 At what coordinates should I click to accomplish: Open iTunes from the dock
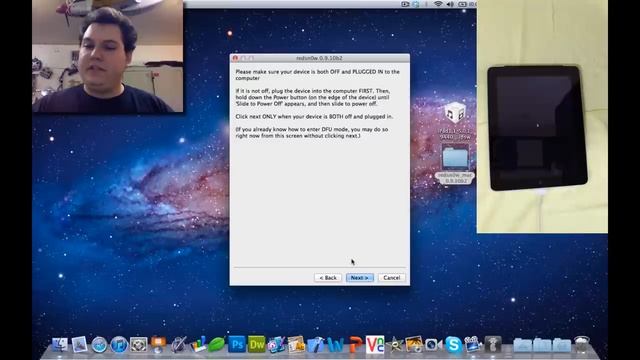119,345
